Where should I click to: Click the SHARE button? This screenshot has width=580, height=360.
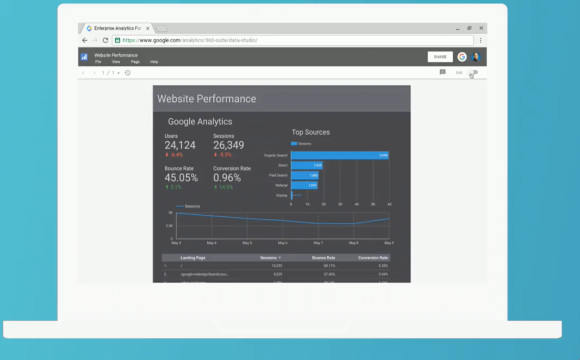click(440, 57)
